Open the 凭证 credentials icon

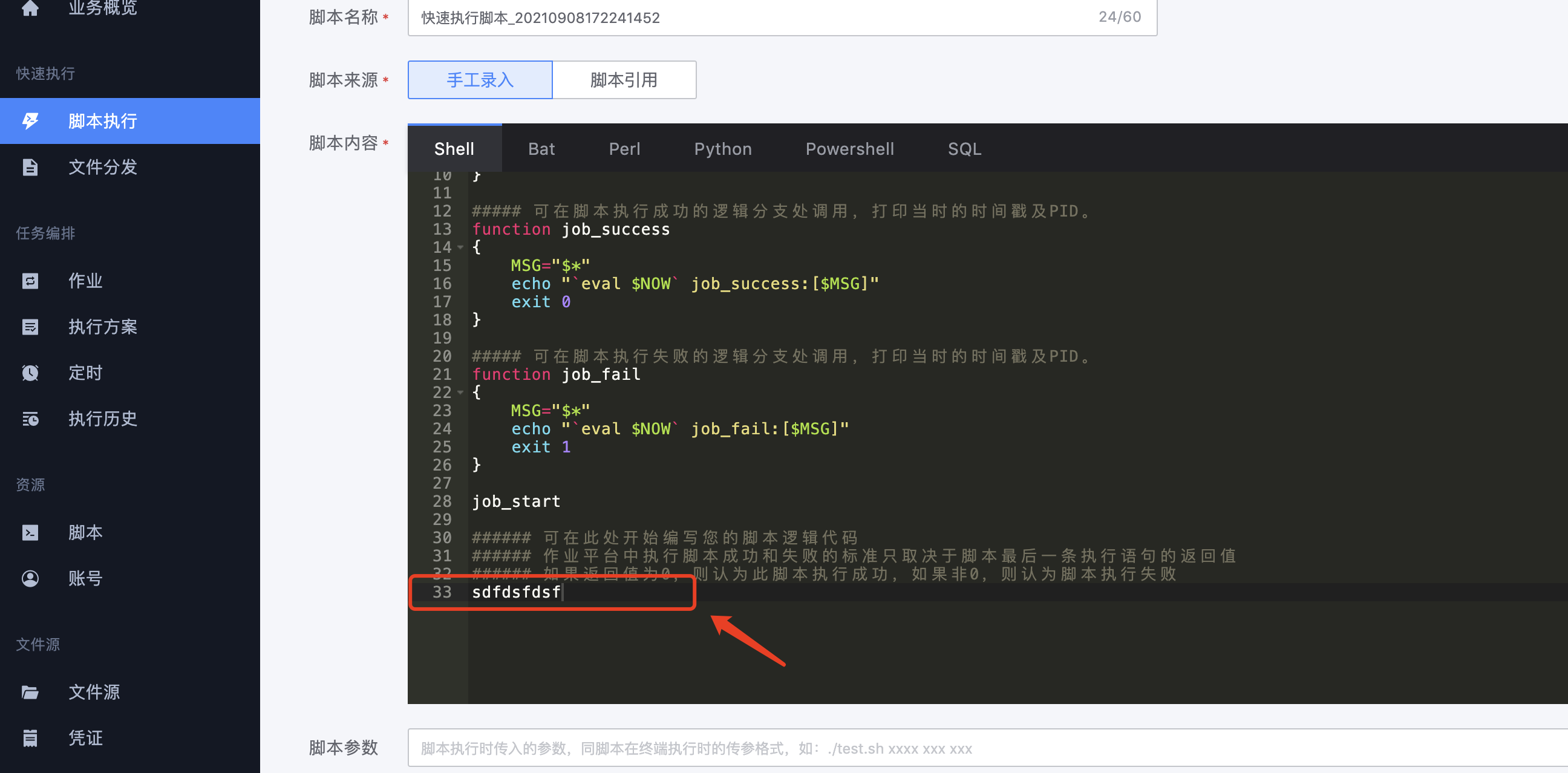30,738
